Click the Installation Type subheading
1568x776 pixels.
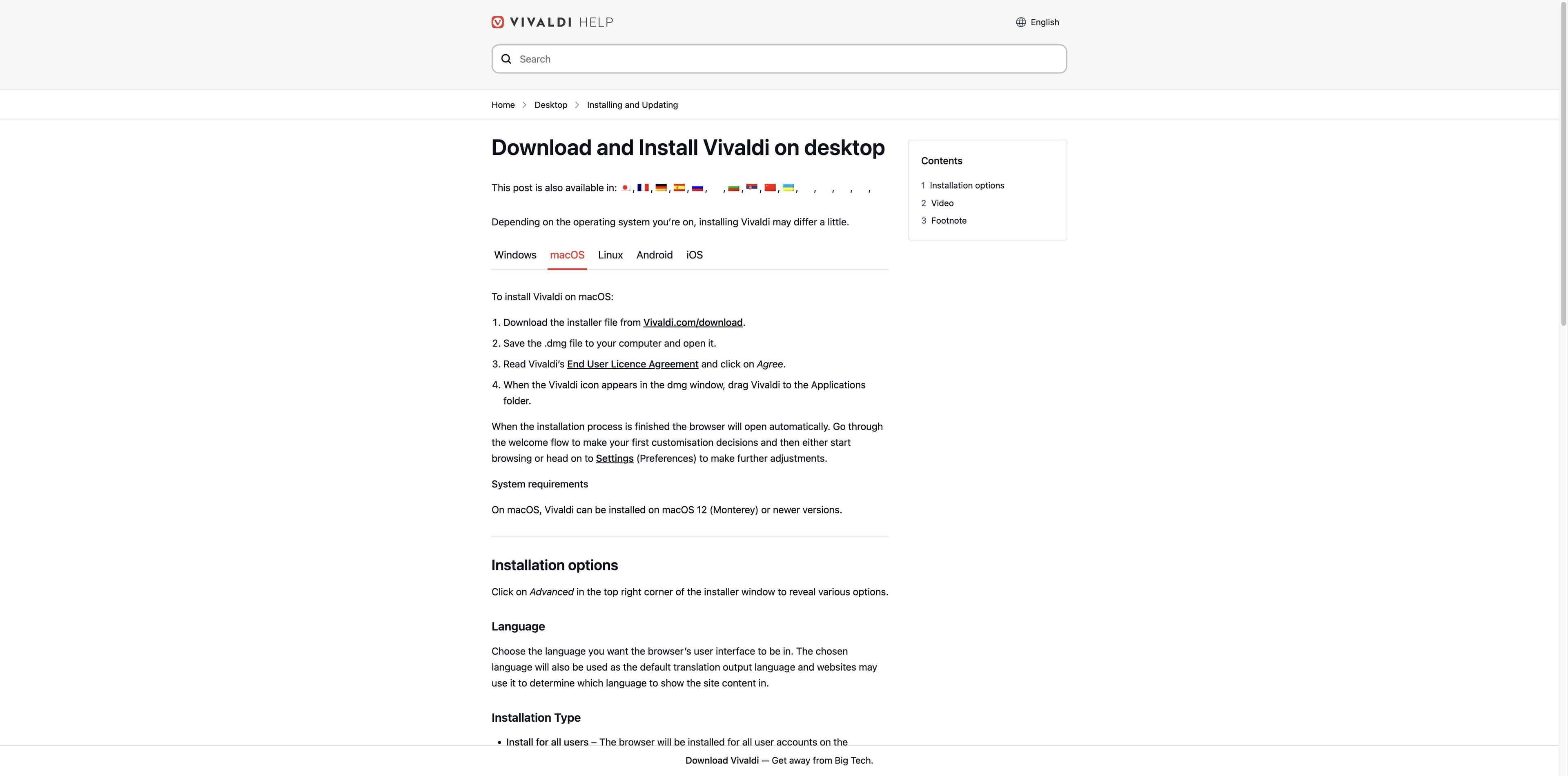(x=536, y=718)
